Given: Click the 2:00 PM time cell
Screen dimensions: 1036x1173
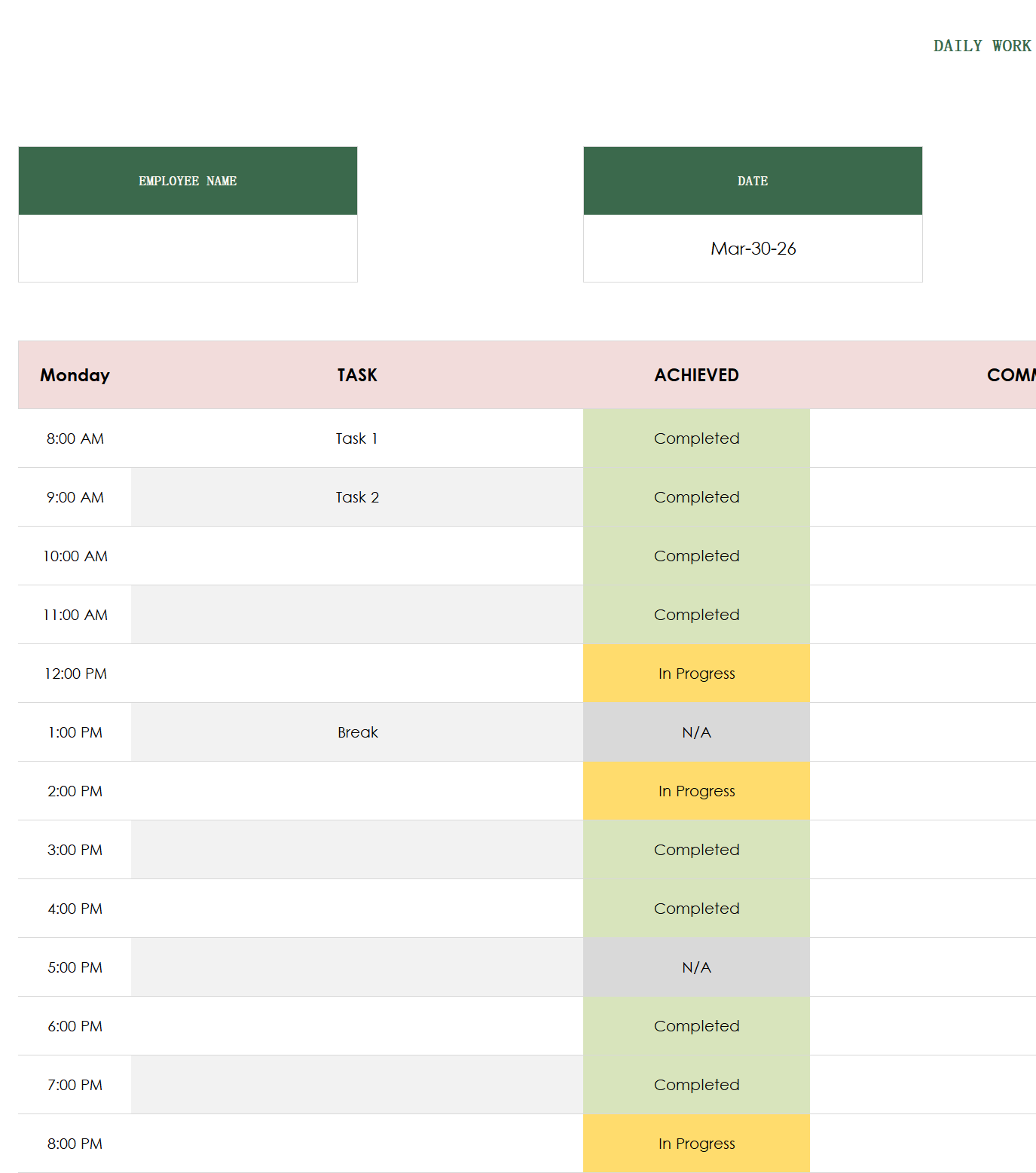Looking at the screenshot, I should pos(75,791).
